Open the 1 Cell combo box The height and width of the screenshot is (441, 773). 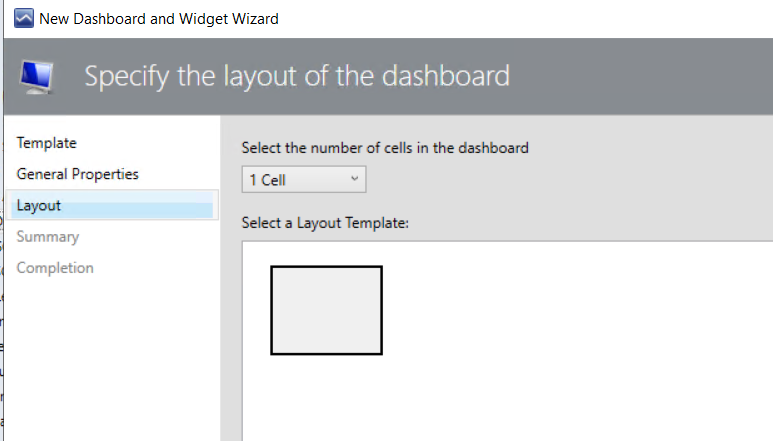click(304, 179)
